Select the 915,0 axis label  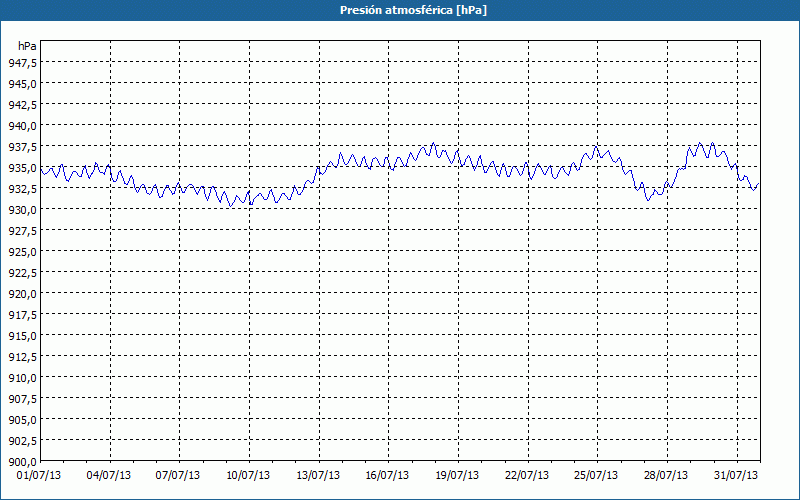pyautogui.click(x=22, y=336)
